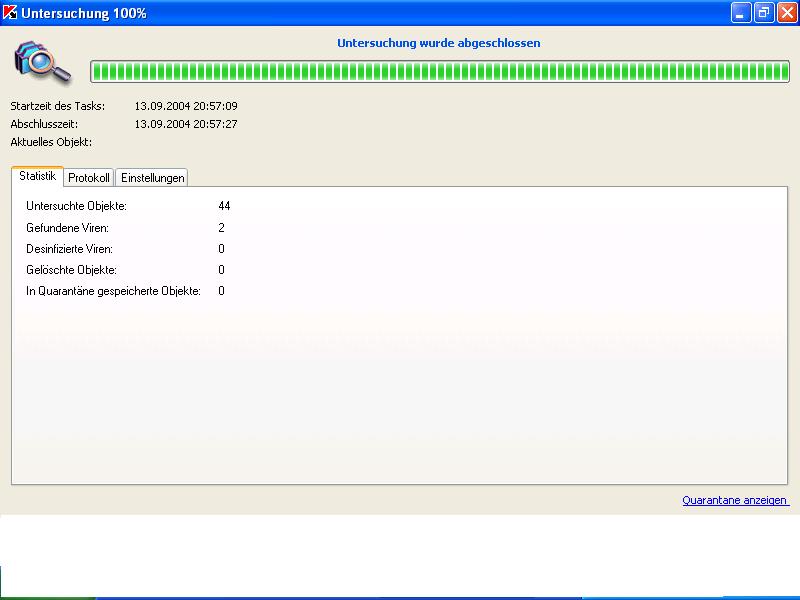800x600 pixels.
Task: Open the Einstellungen tab
Action: (151, 178)
